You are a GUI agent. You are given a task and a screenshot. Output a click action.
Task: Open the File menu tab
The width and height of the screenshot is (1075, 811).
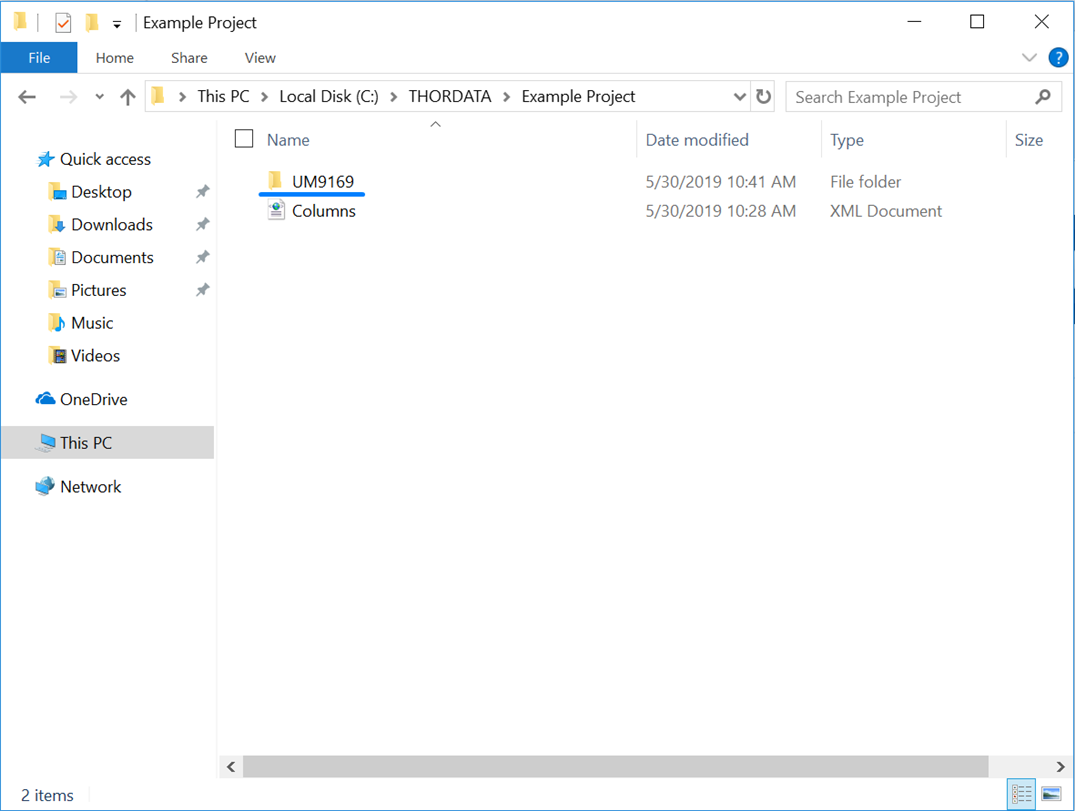tap(39, 58)
